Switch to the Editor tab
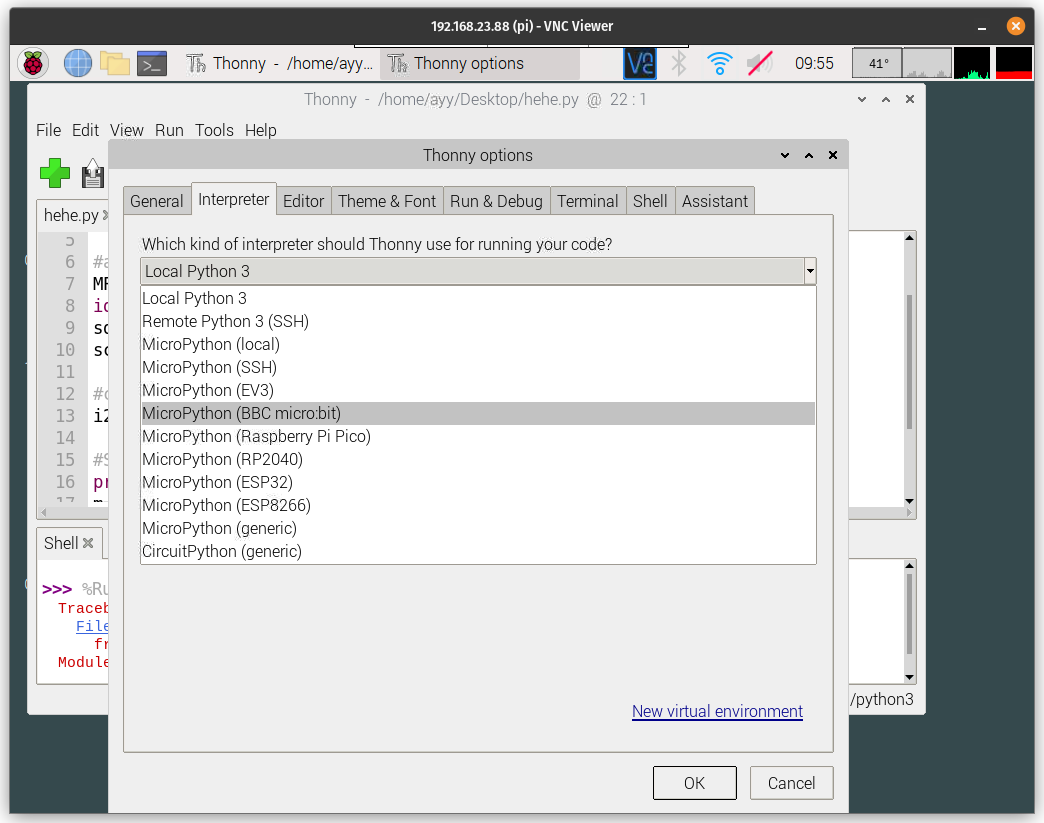 pos(304,201)
